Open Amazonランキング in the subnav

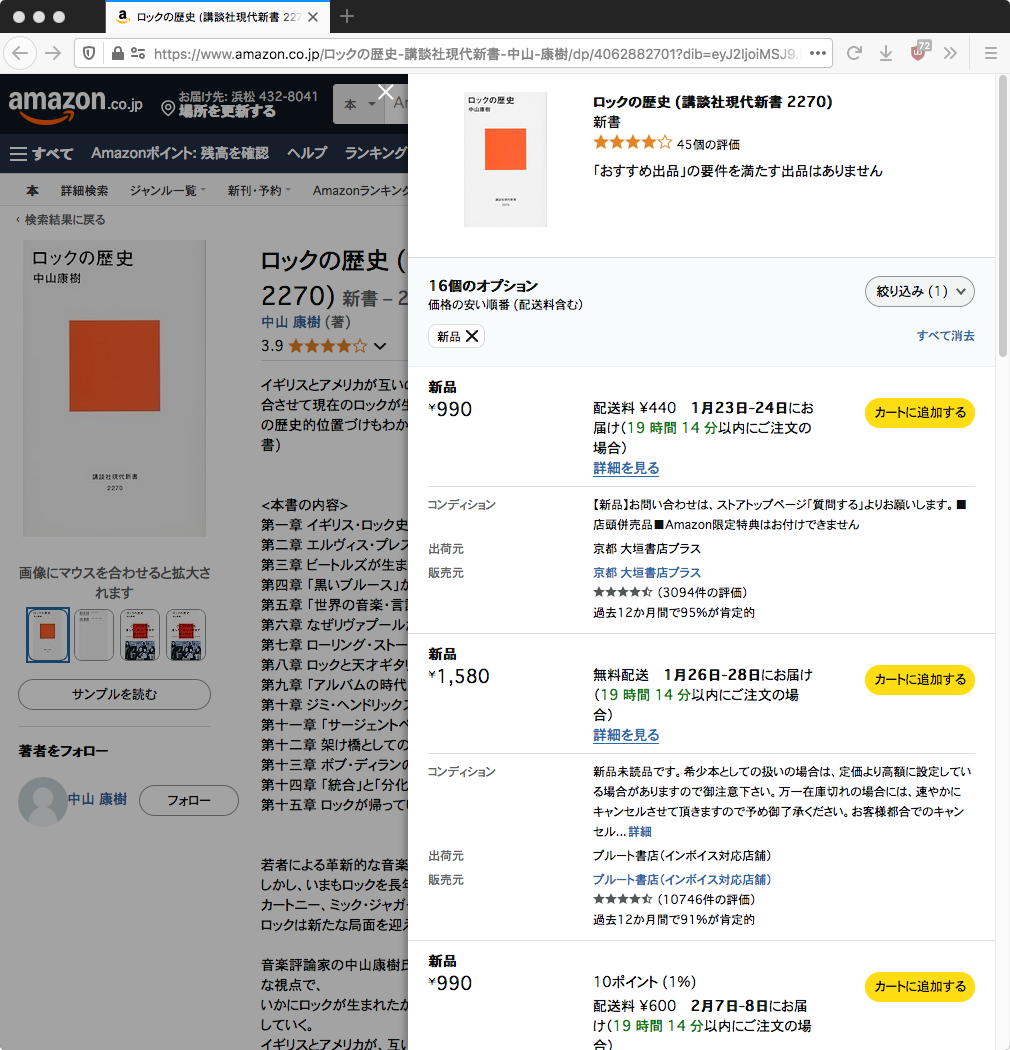tap(360, 191)
